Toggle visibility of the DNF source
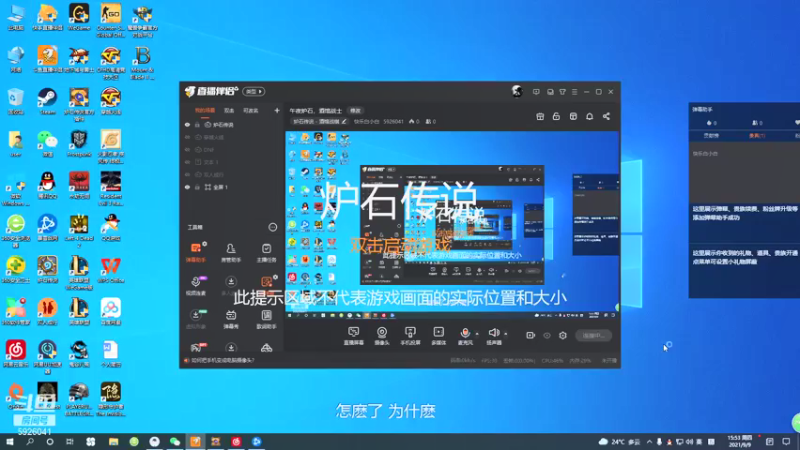The height and width of the screenshot is (450, 800). click(187, 149)
